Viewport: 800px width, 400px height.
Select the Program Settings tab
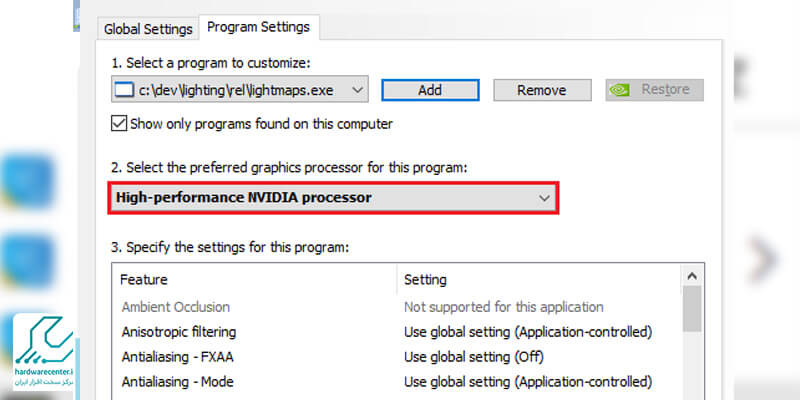[x=258, y=27]
